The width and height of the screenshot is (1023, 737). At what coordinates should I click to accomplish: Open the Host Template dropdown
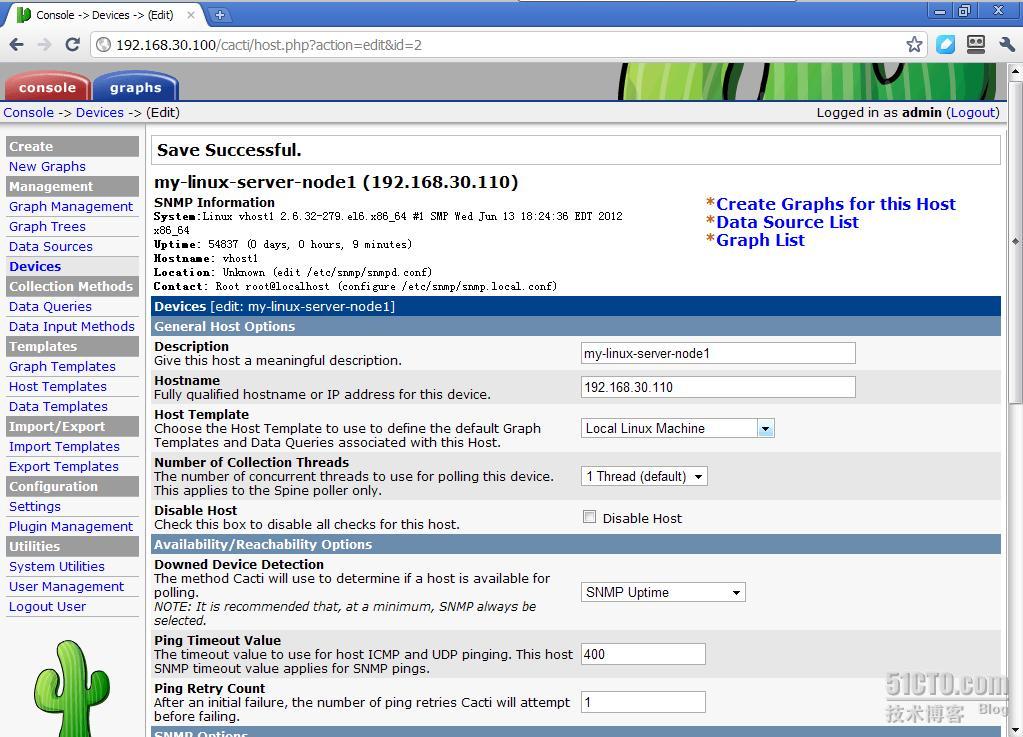[x=677, y=428]
